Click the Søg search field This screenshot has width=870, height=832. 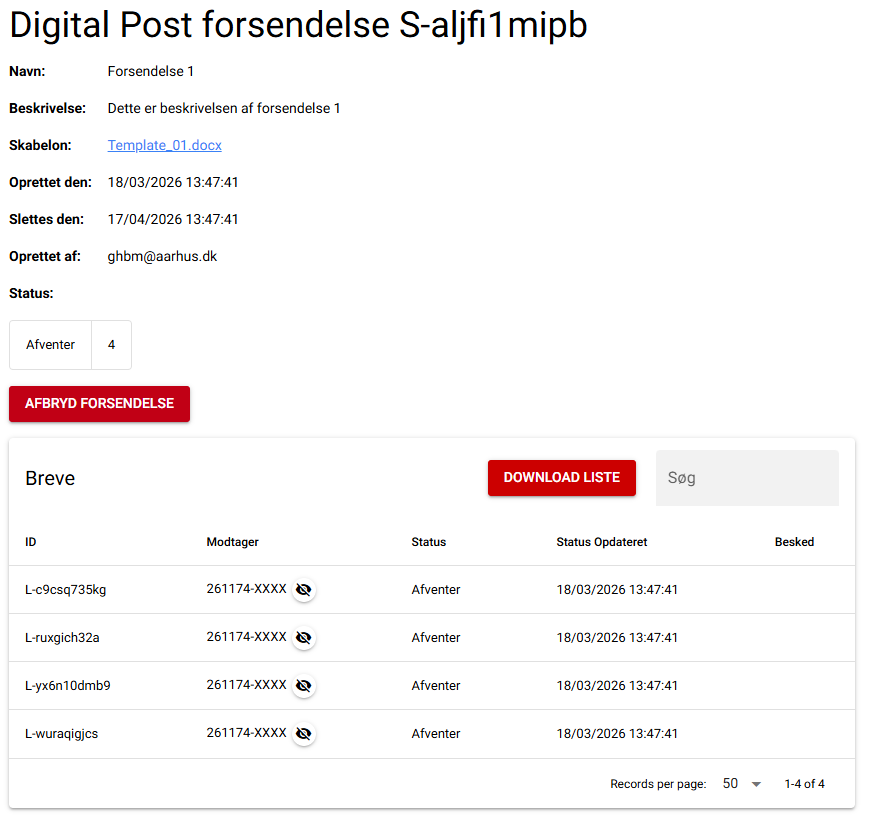pyautogui.click(x=747, y=478)
